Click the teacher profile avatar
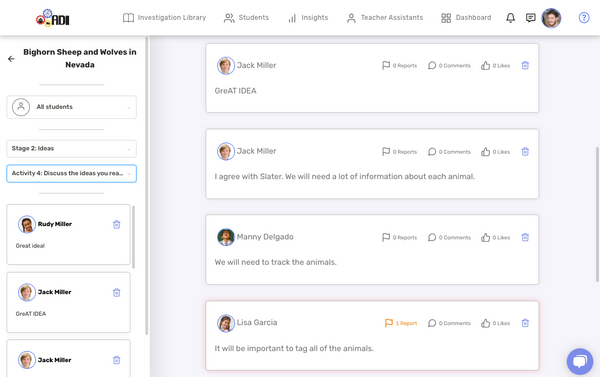Viewport: 600px width, 377px height. point(551,18)
